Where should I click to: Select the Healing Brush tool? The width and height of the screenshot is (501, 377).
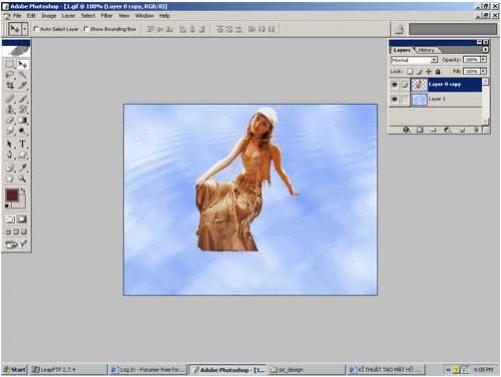(x=10, y=99)
